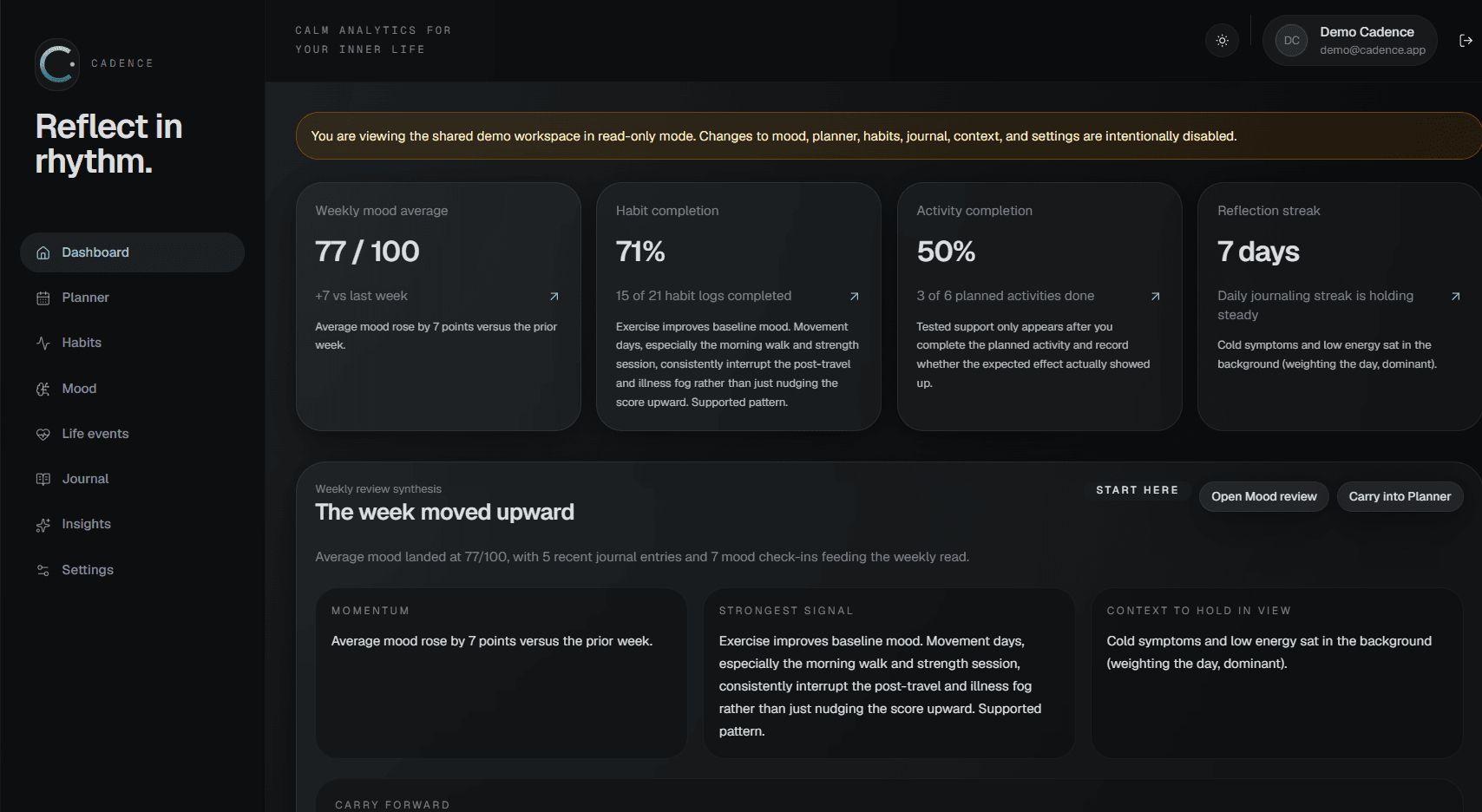Click the Insights sparkle icon in the sidebar

(x=43, y=525)
